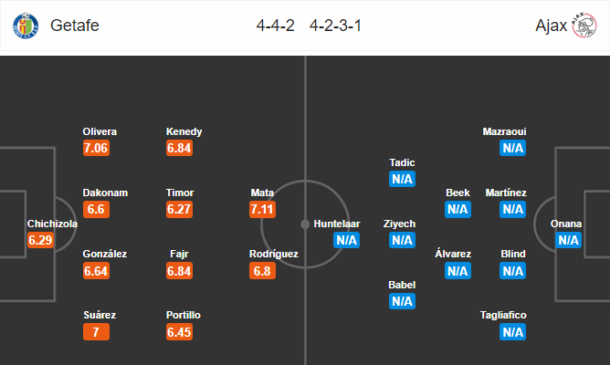Click the Getafe club crest icon
610x365 pixels.
point(26,26)
